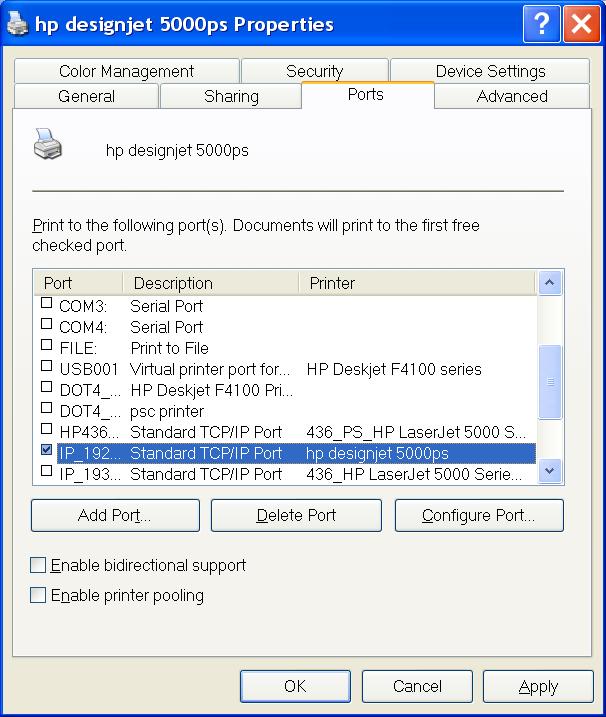
Task: Check the IP_193 port checkbox
Action: (x=46, y=471)
